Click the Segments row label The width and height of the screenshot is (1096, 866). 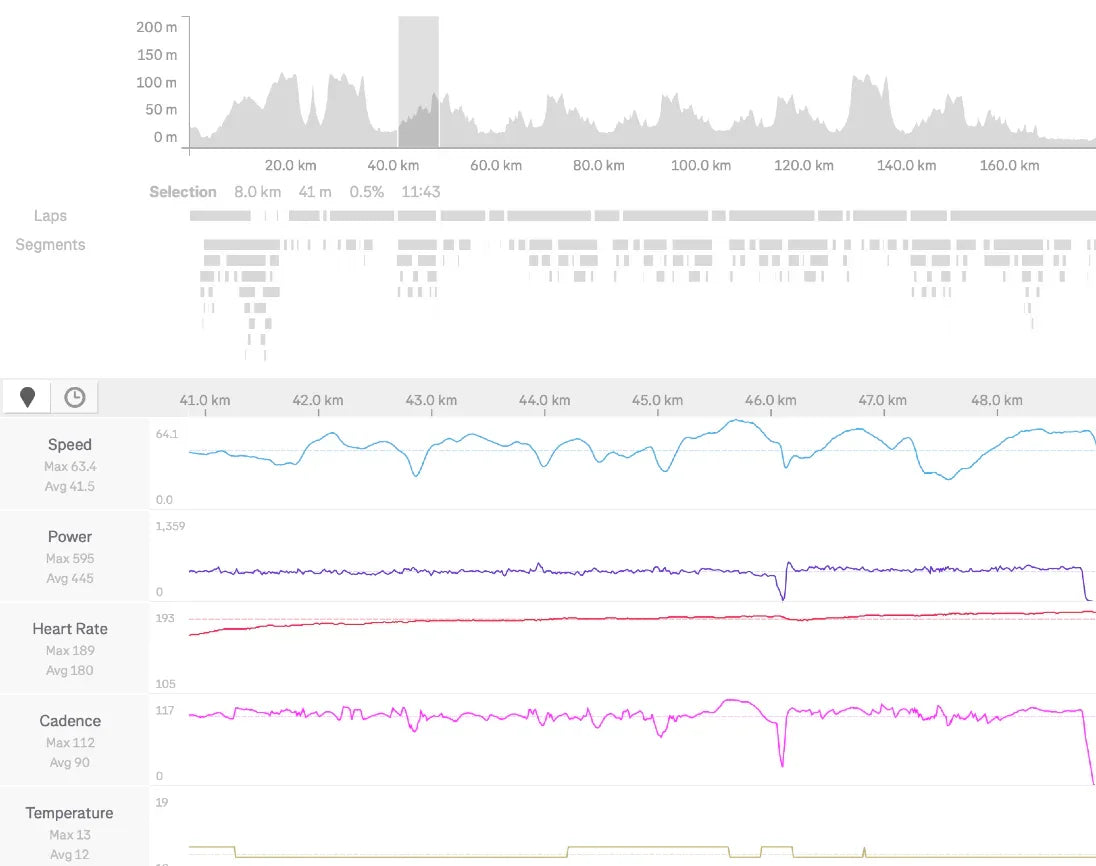coord(50,245)
